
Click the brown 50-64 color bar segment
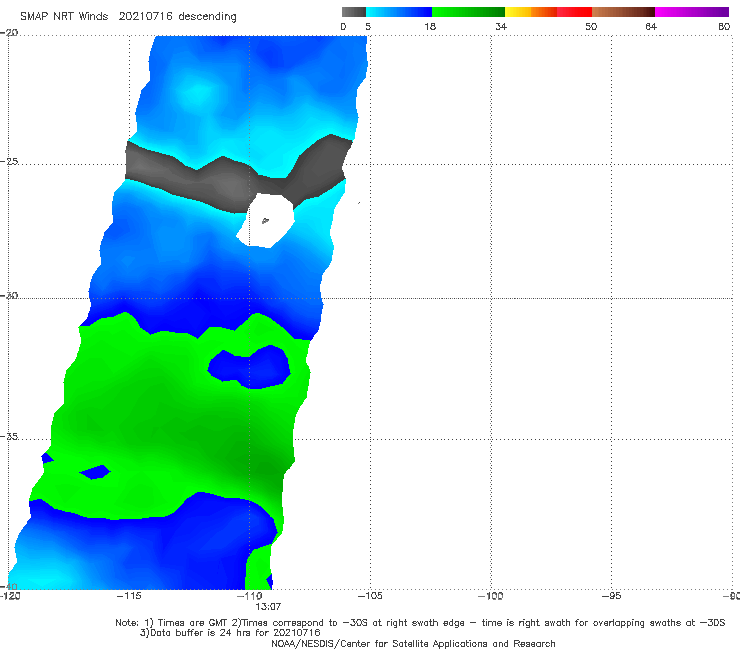[x=623, y=12]
